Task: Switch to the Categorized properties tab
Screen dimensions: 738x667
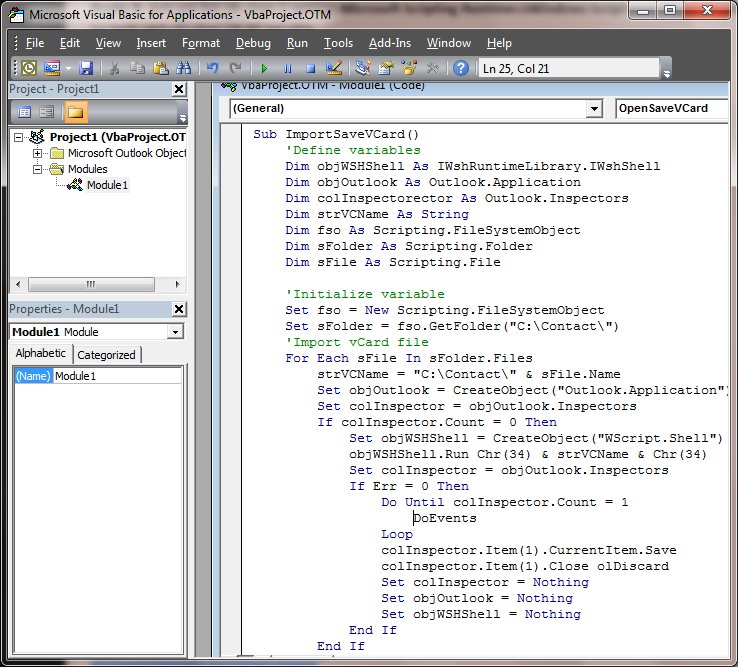Action: 107,355
